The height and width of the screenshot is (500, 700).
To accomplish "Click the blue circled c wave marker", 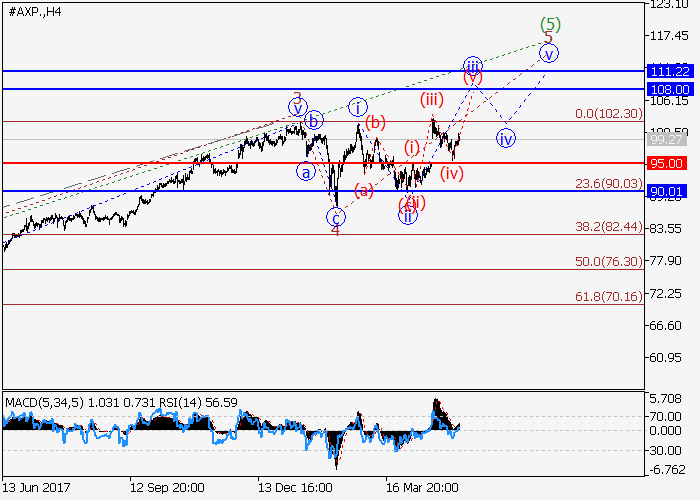I will click(337, 216).
